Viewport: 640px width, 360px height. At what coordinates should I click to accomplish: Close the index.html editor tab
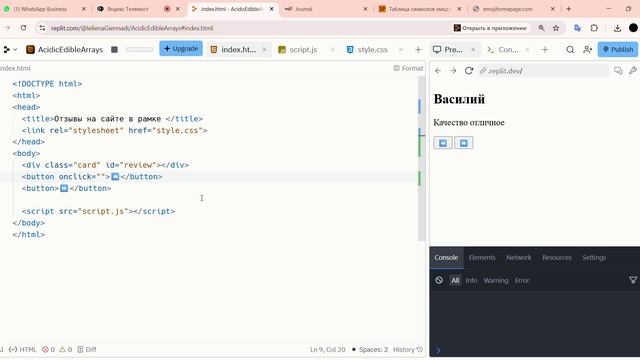[264, 49]
